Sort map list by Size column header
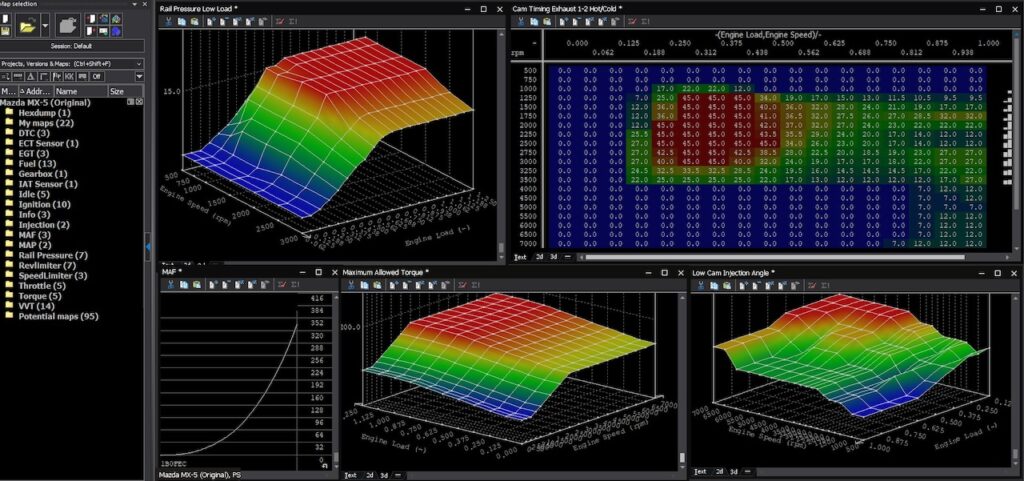 pos(125,92)
